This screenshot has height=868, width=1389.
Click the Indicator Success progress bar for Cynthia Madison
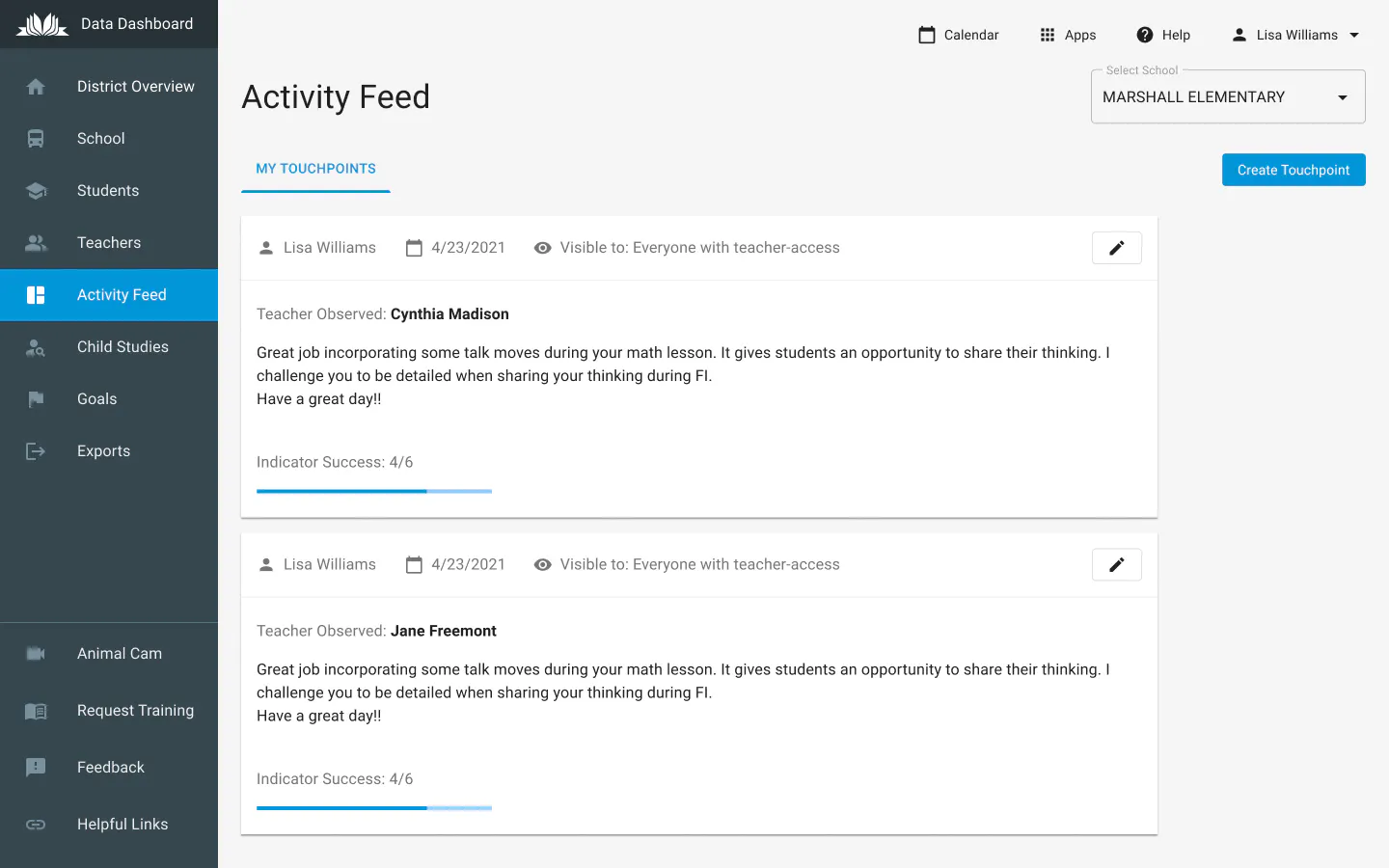[374, 491]
